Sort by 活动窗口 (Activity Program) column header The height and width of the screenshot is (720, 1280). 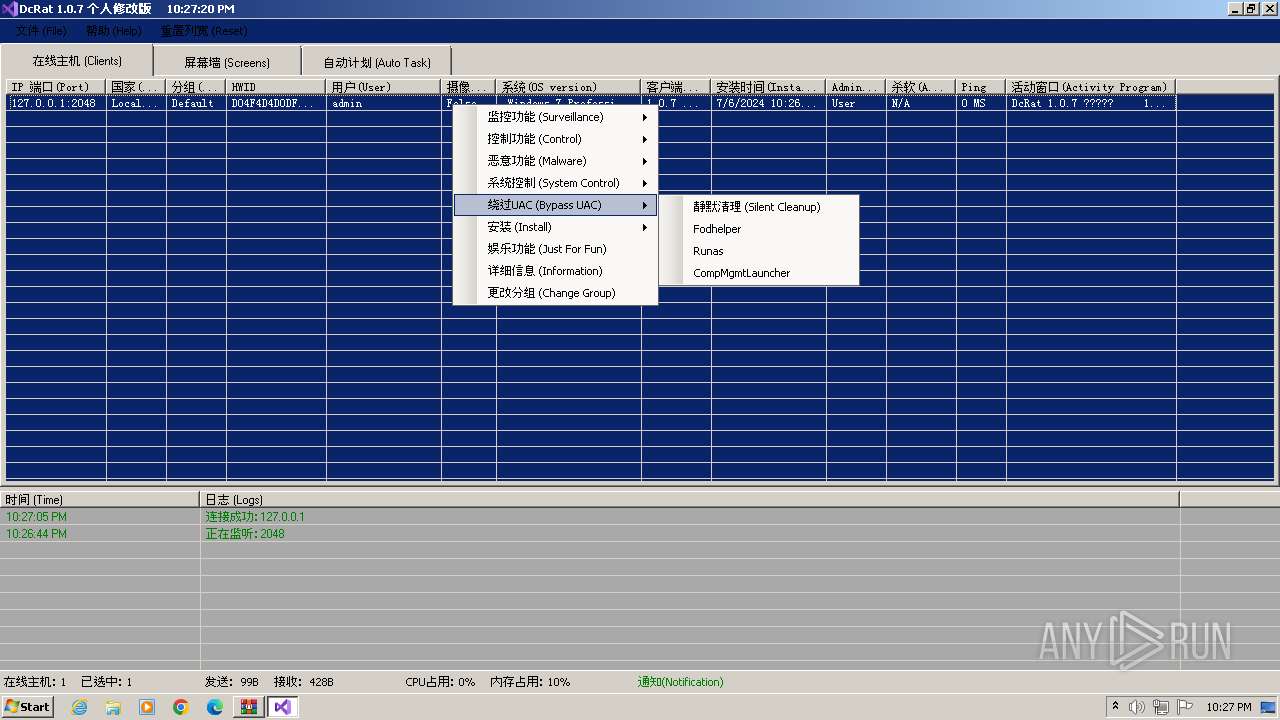pyautogui.click(x=1091, y=87)
